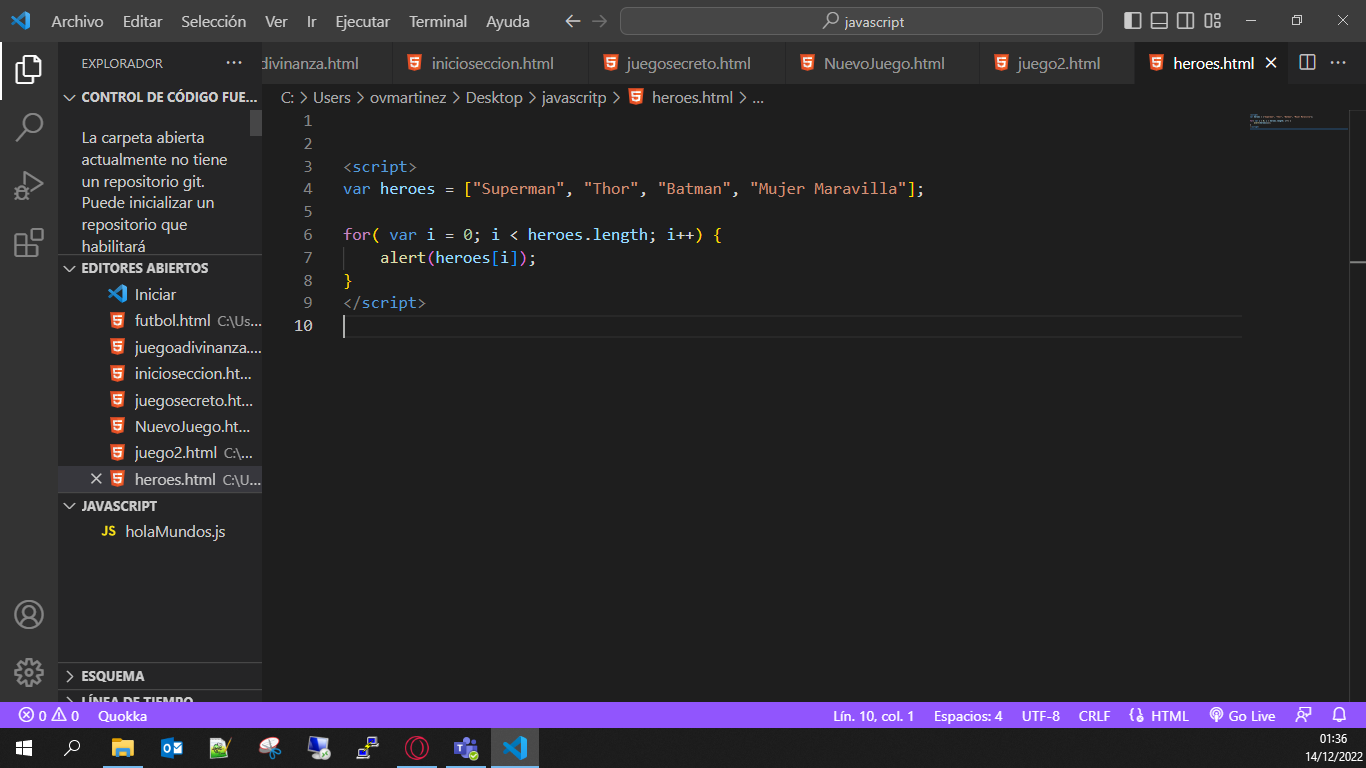
Task: Open the Ayuda menu
Action: coord(508,21)
